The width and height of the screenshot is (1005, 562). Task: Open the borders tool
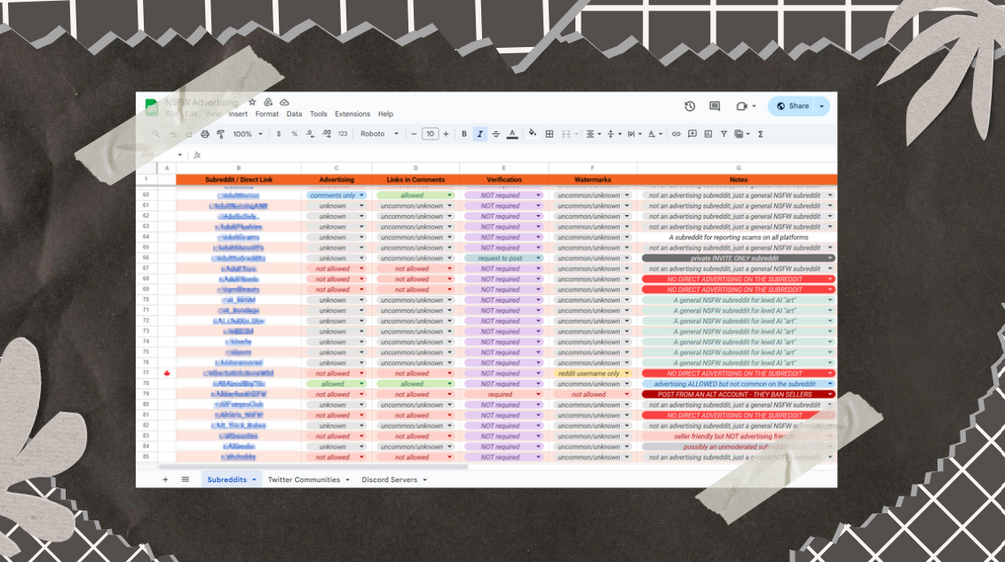click(x=549, y=134)
